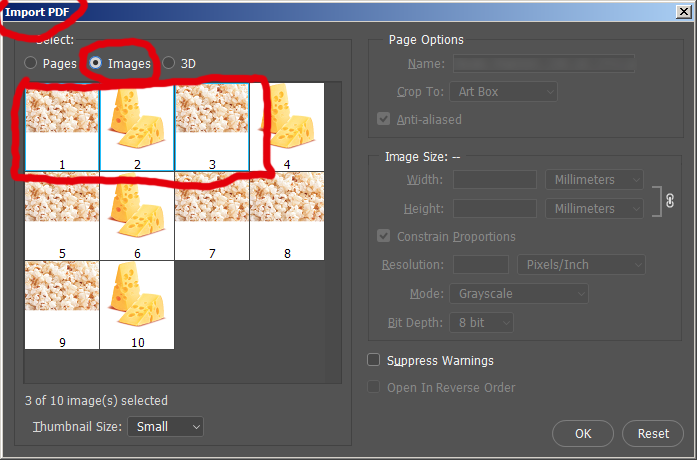Select the Images radio button
Image resolution: width=697 pixels, height=460 pixels.
96,63
